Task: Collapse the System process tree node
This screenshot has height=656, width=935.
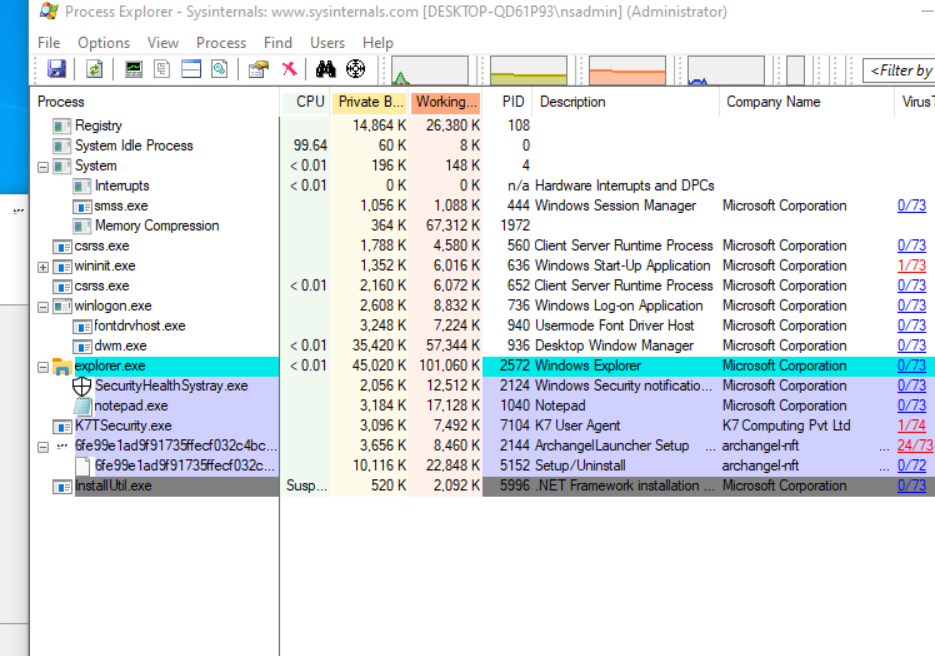Action: coord(43,167)
